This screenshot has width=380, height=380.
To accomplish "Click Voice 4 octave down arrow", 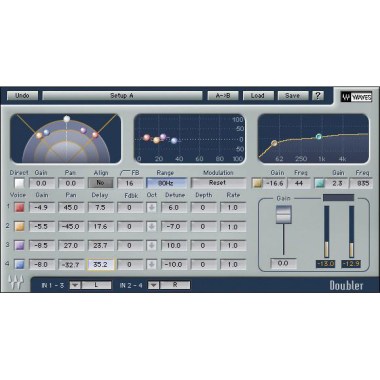I will pyautogui.click(x=152, y=265).
